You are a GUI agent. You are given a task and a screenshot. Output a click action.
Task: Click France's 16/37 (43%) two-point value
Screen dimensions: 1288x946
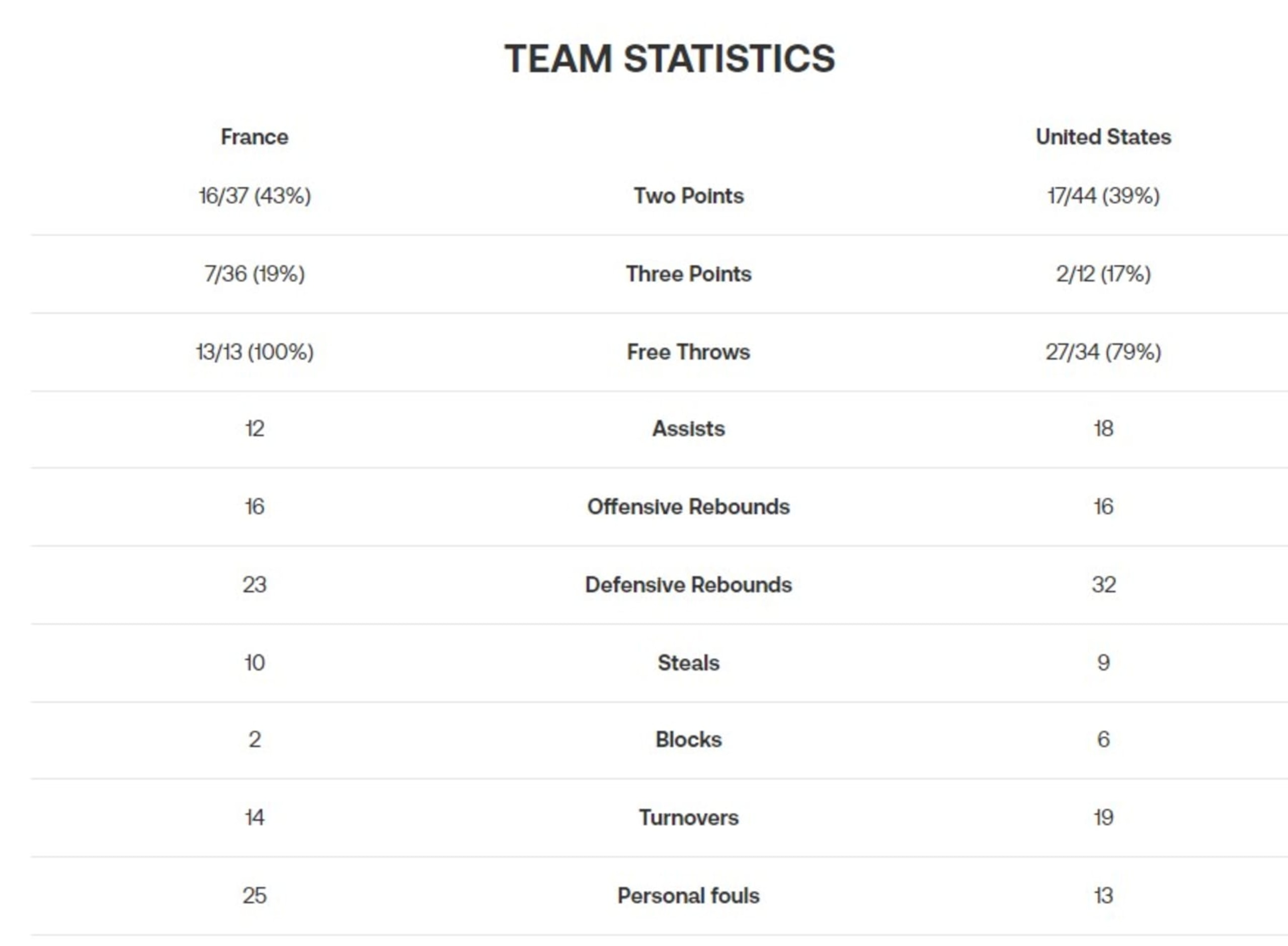[254, 196]
